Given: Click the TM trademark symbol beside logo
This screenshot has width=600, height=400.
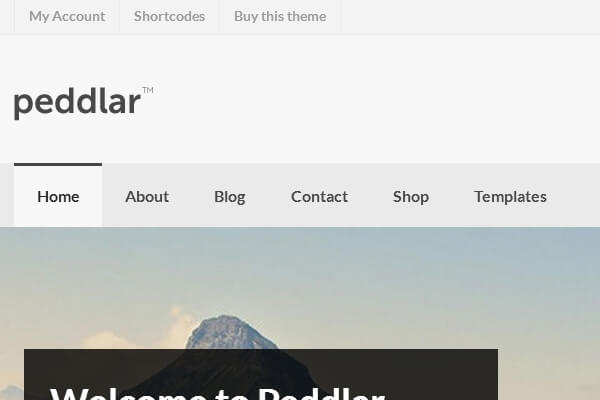Looking at the screenshot, I should (148, 90).
